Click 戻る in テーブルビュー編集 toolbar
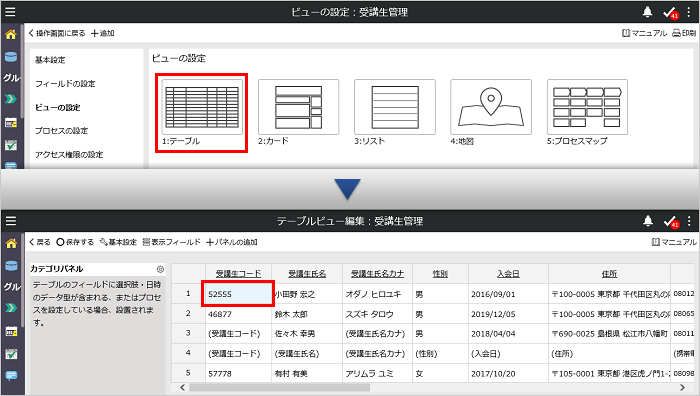Screen dimensions: 700x396 coord(40,242)
